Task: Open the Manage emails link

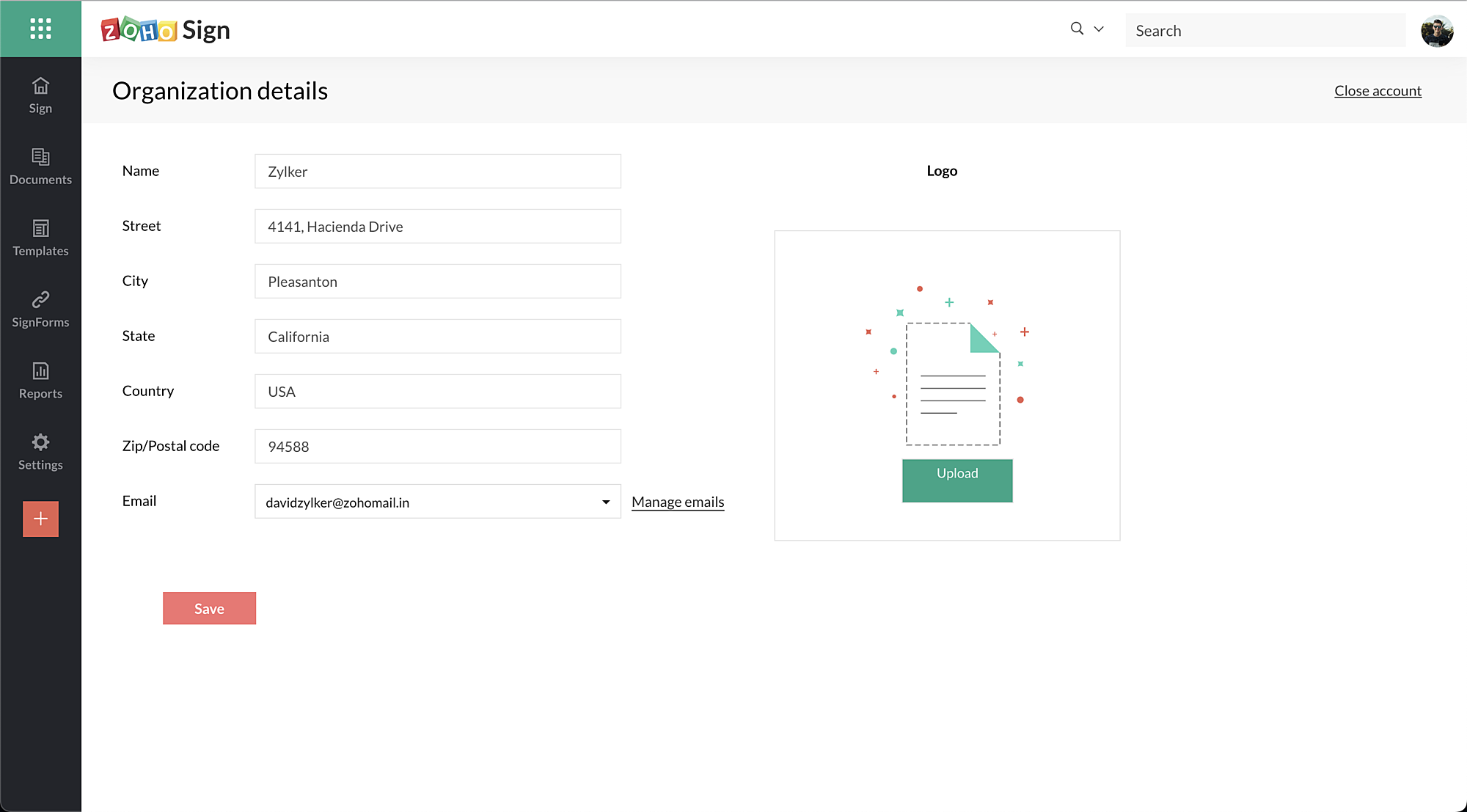Action: 678,502
